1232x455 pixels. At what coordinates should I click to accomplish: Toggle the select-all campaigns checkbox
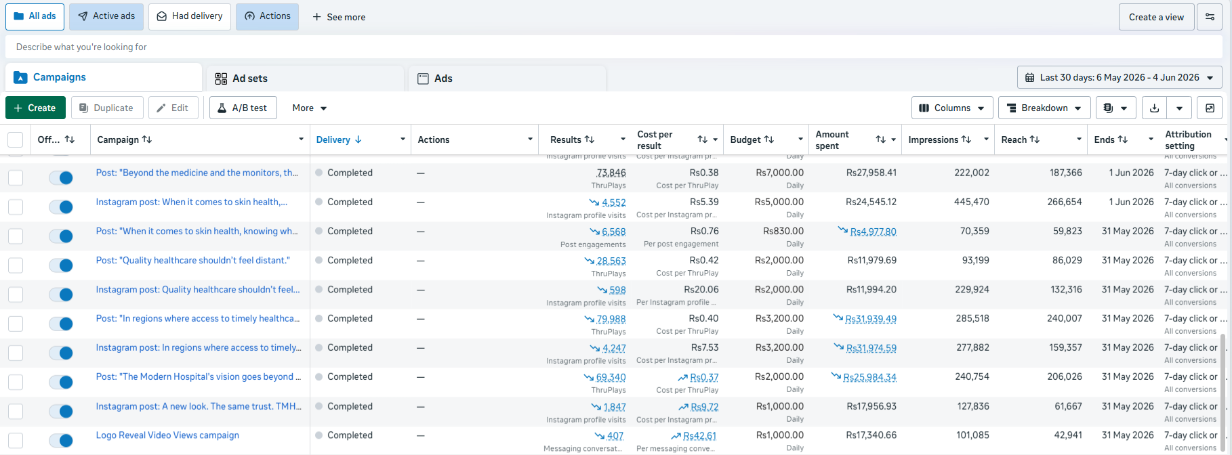pos(15,140)
